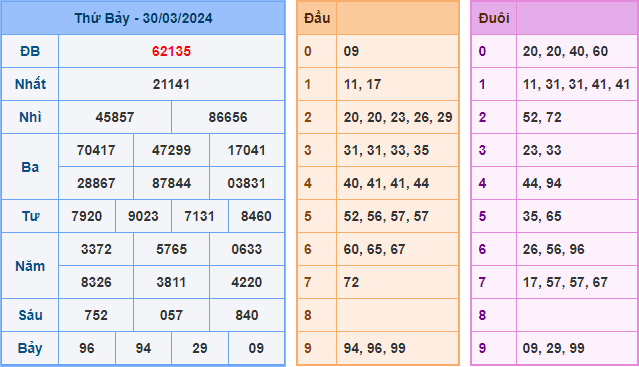Click Đầu values '31, 31, 33, 35'
The width and height of the screenshot is (639, 367).
386,150
